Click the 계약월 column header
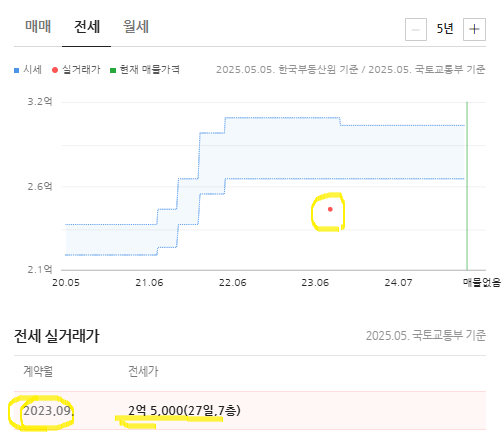 point(38,371)
